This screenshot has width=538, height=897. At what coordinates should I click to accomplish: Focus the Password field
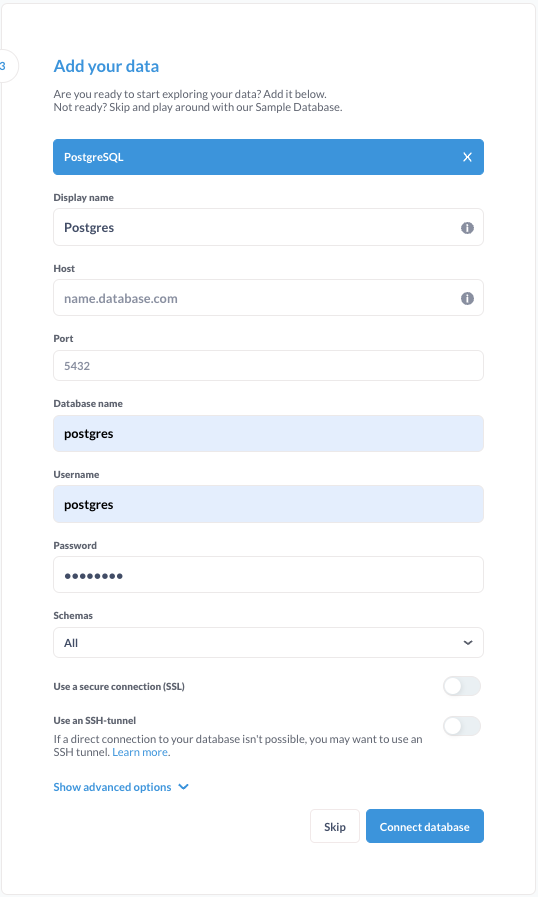pyautogui.click(x=268, y=574)
